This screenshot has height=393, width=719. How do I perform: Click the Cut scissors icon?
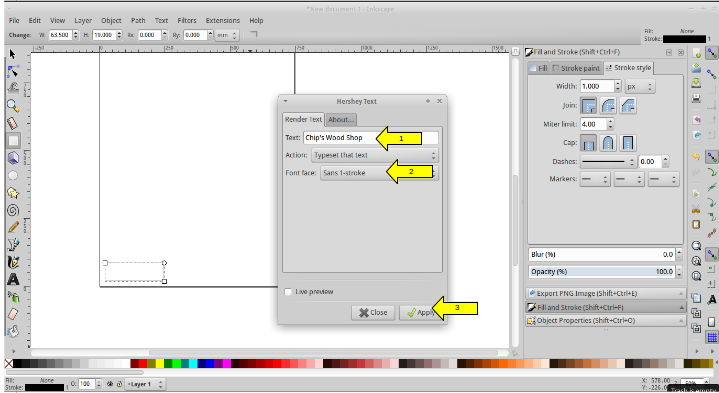pyautogui.click(x=696, y=209)
